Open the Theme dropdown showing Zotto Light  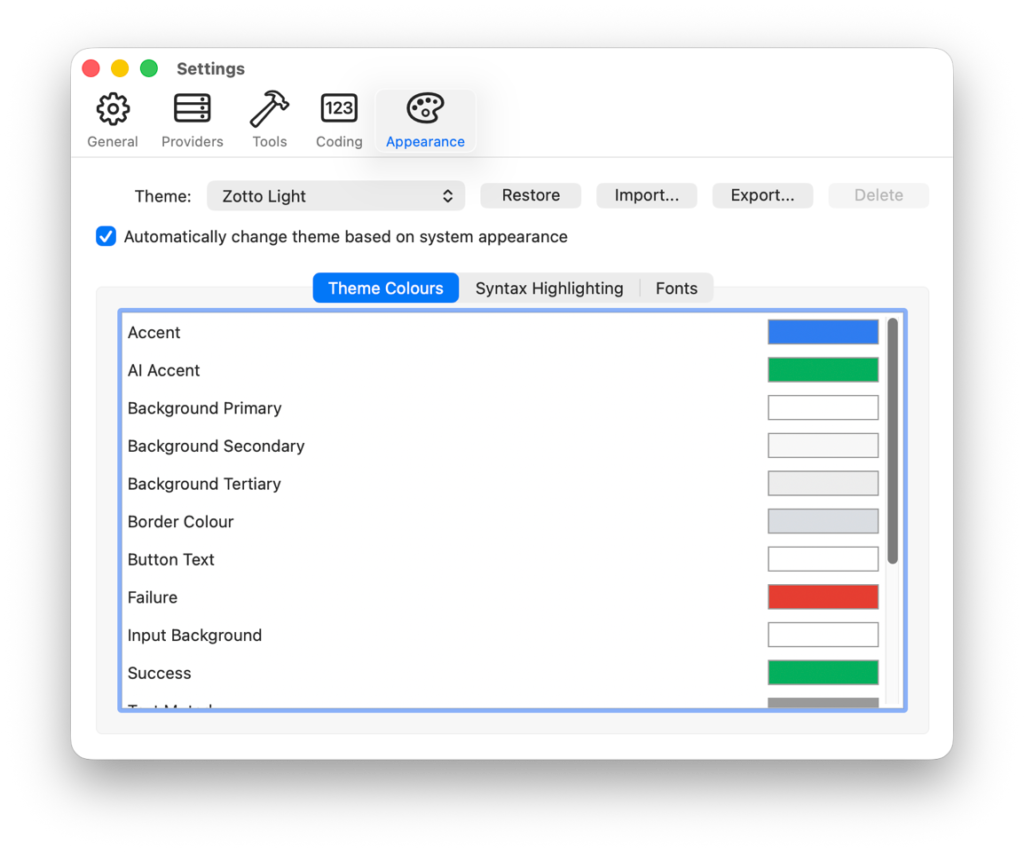tap(336, 196)
